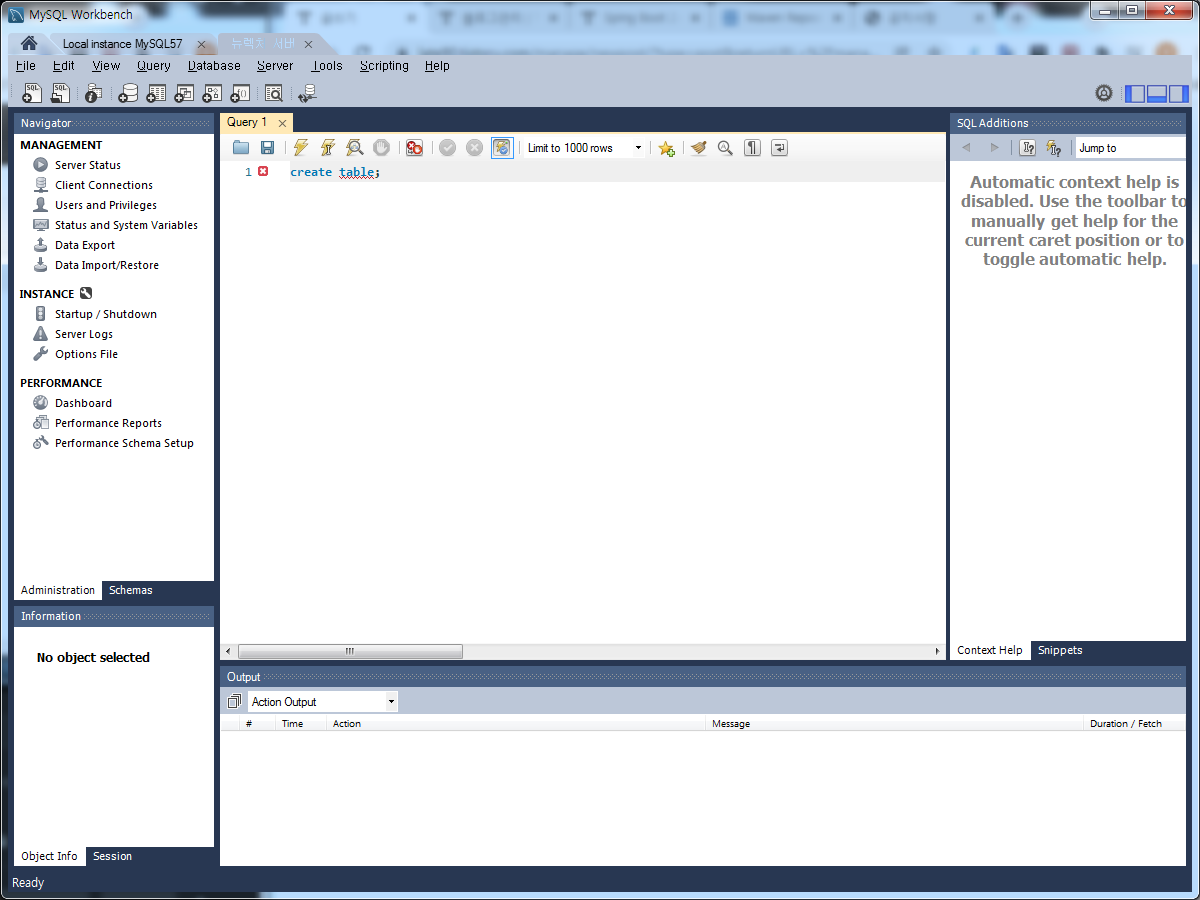Create a new SQL tab icon
The image size is (1200, 900).
(x=33, y=93)
